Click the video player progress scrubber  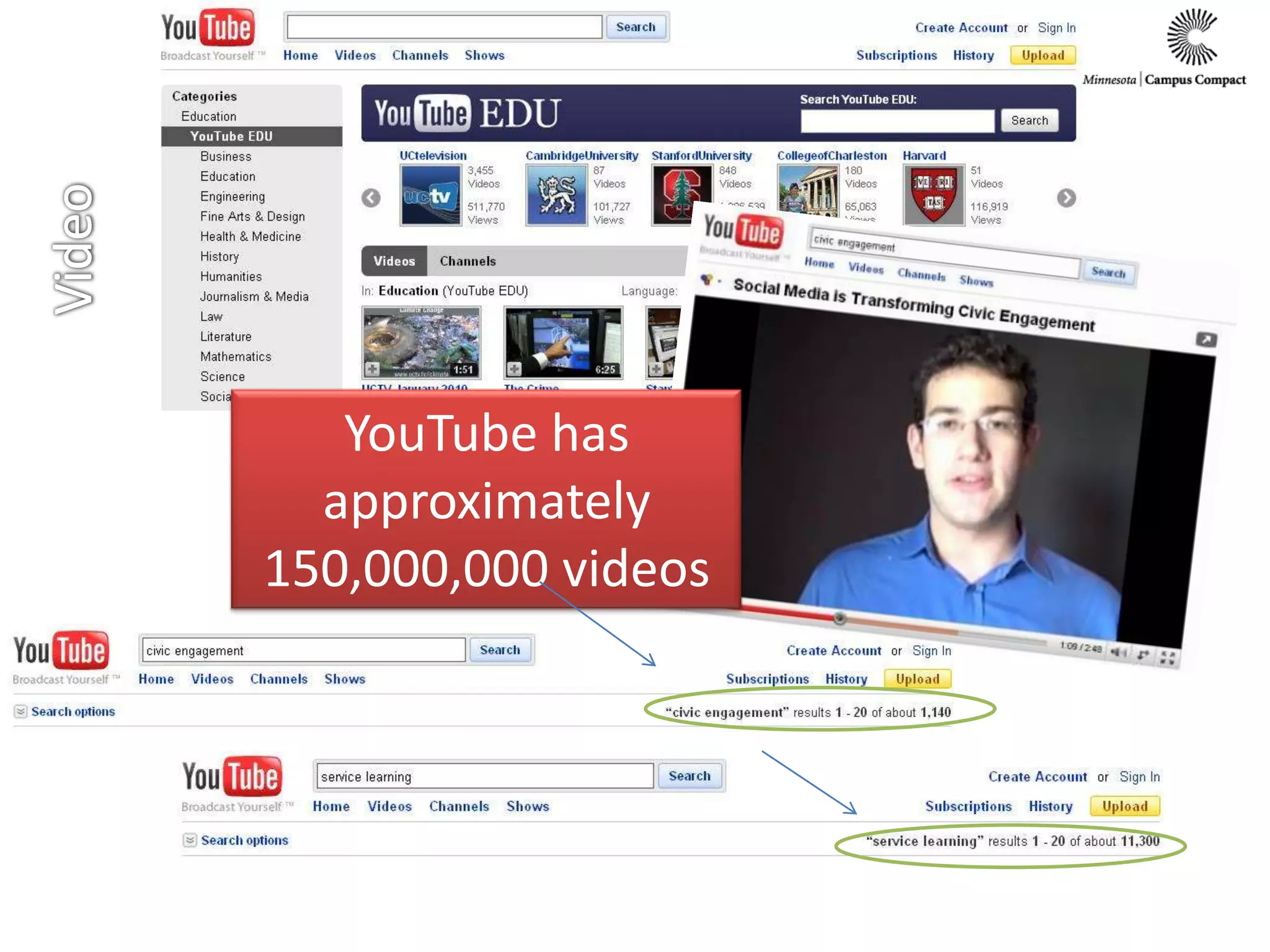[x=840, y=618]
